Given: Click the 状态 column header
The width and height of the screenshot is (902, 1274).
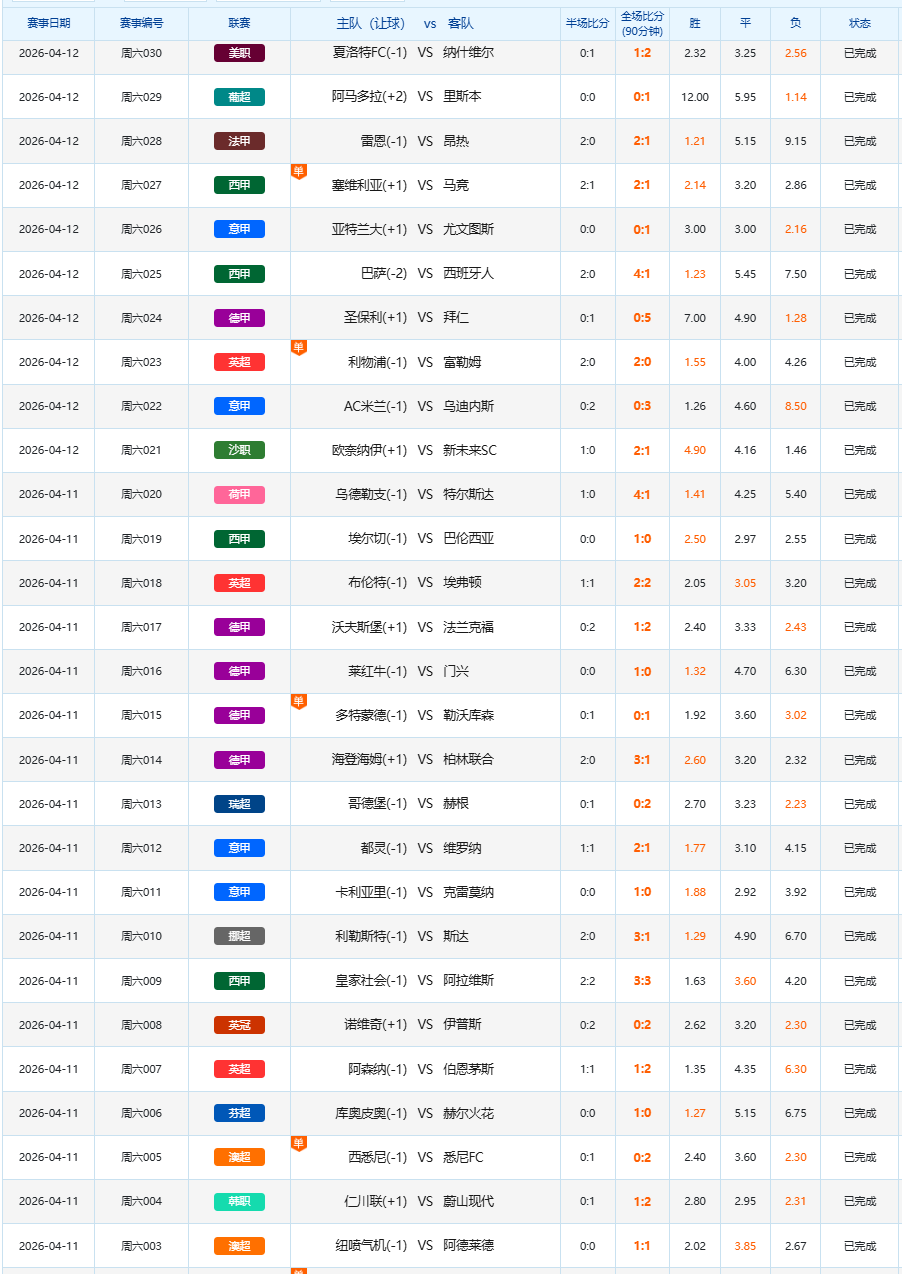Looking at the screenshot, I should [x=859, y=23].
